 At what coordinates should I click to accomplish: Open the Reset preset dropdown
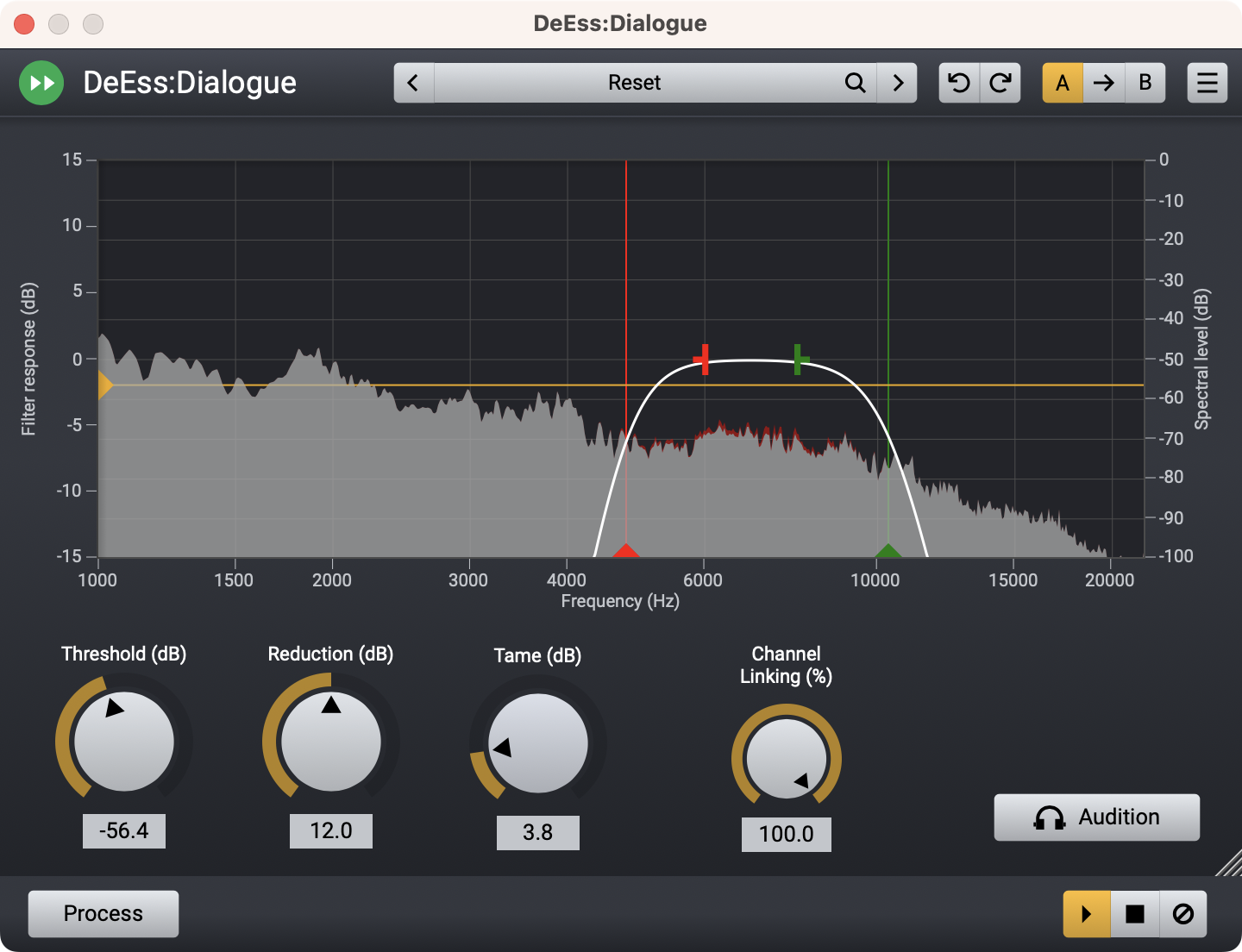[x=634, y=83]
